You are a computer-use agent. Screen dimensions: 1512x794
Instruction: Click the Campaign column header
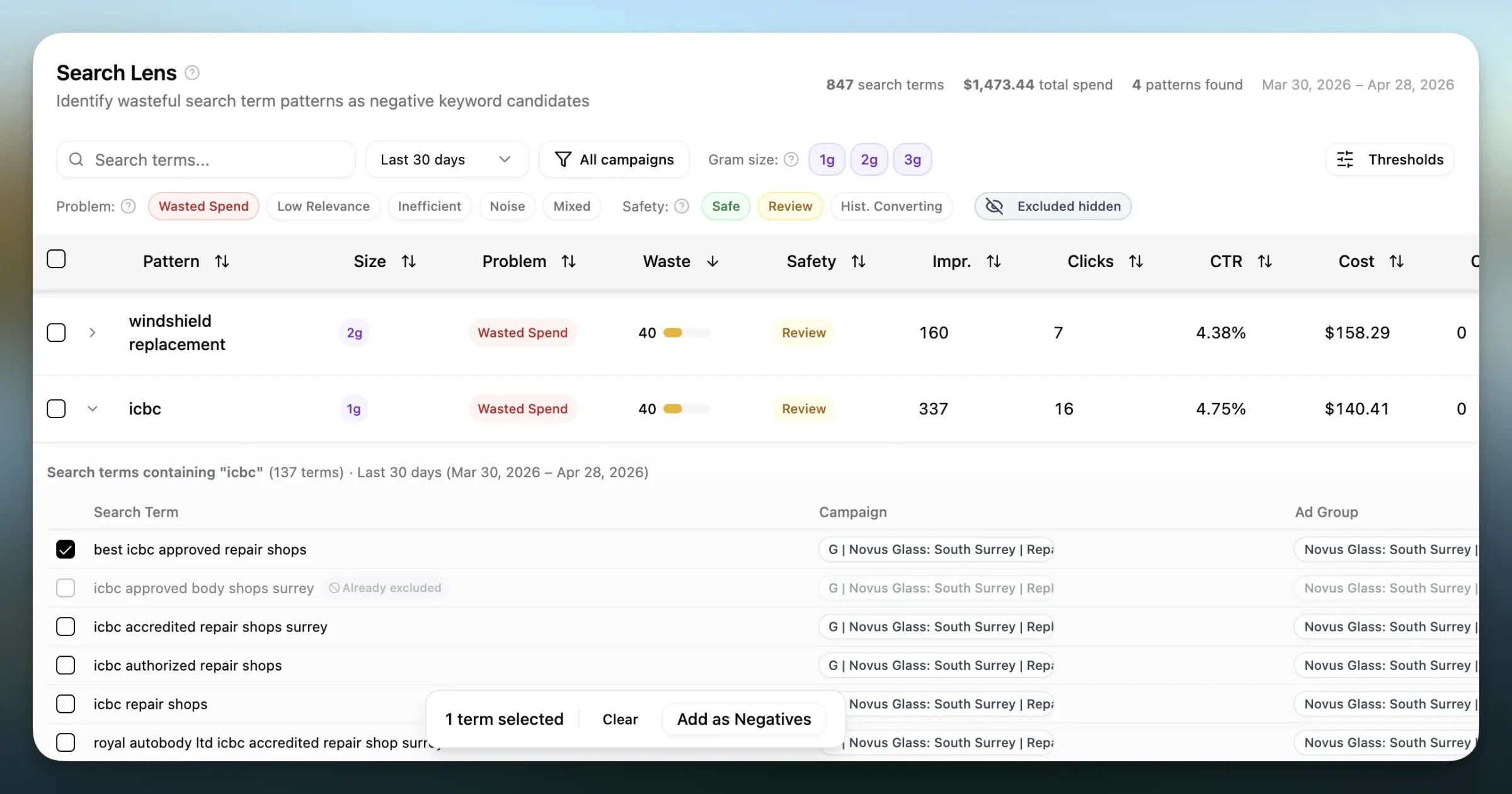[853, 512]
